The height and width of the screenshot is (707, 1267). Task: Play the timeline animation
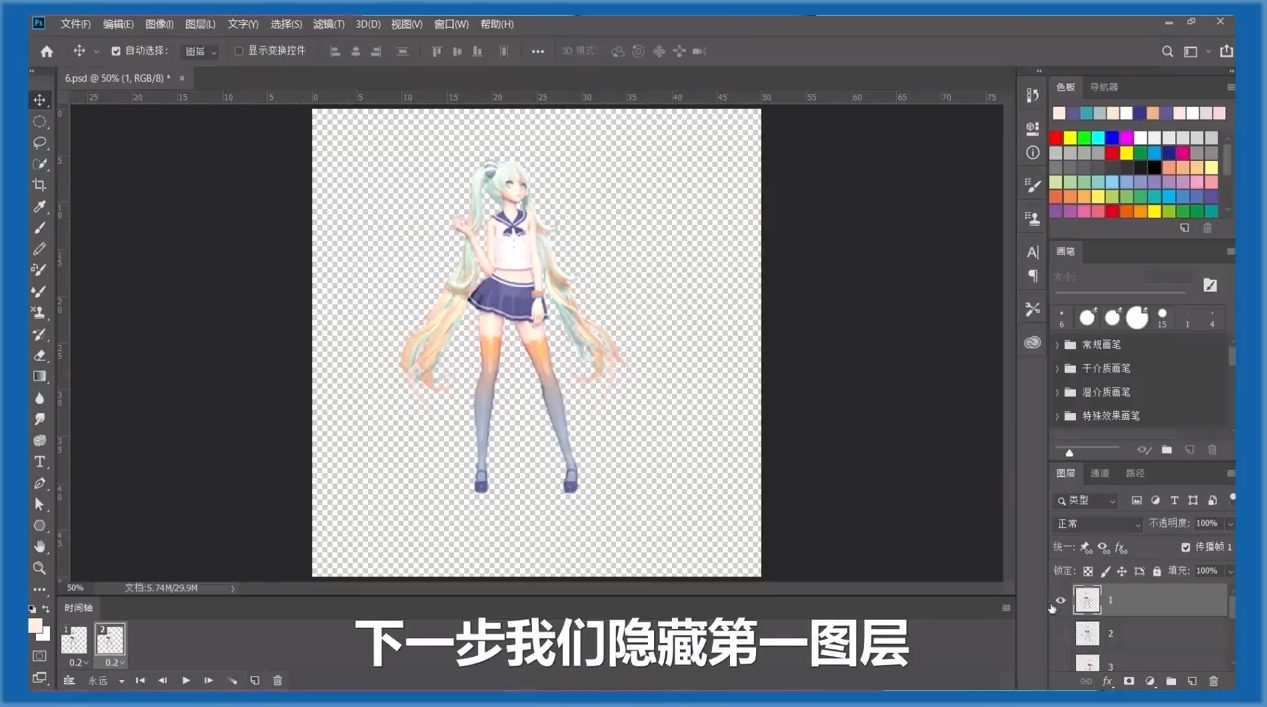[186, 681]
